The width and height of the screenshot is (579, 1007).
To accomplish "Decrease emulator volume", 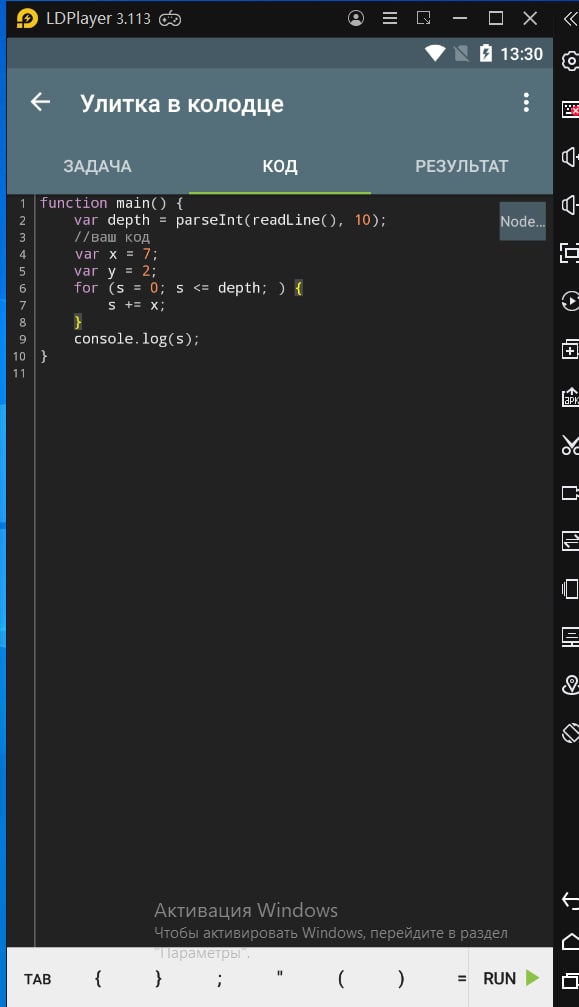I will [570, 205].
